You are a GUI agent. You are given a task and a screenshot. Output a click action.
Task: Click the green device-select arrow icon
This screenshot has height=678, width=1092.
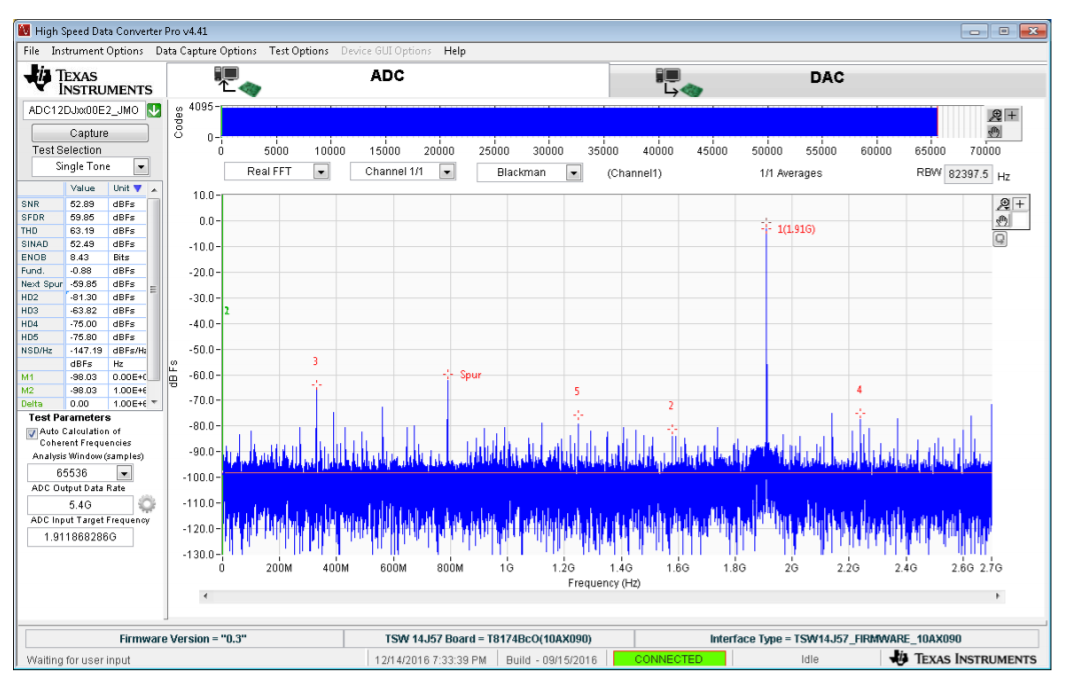point(154,110)
